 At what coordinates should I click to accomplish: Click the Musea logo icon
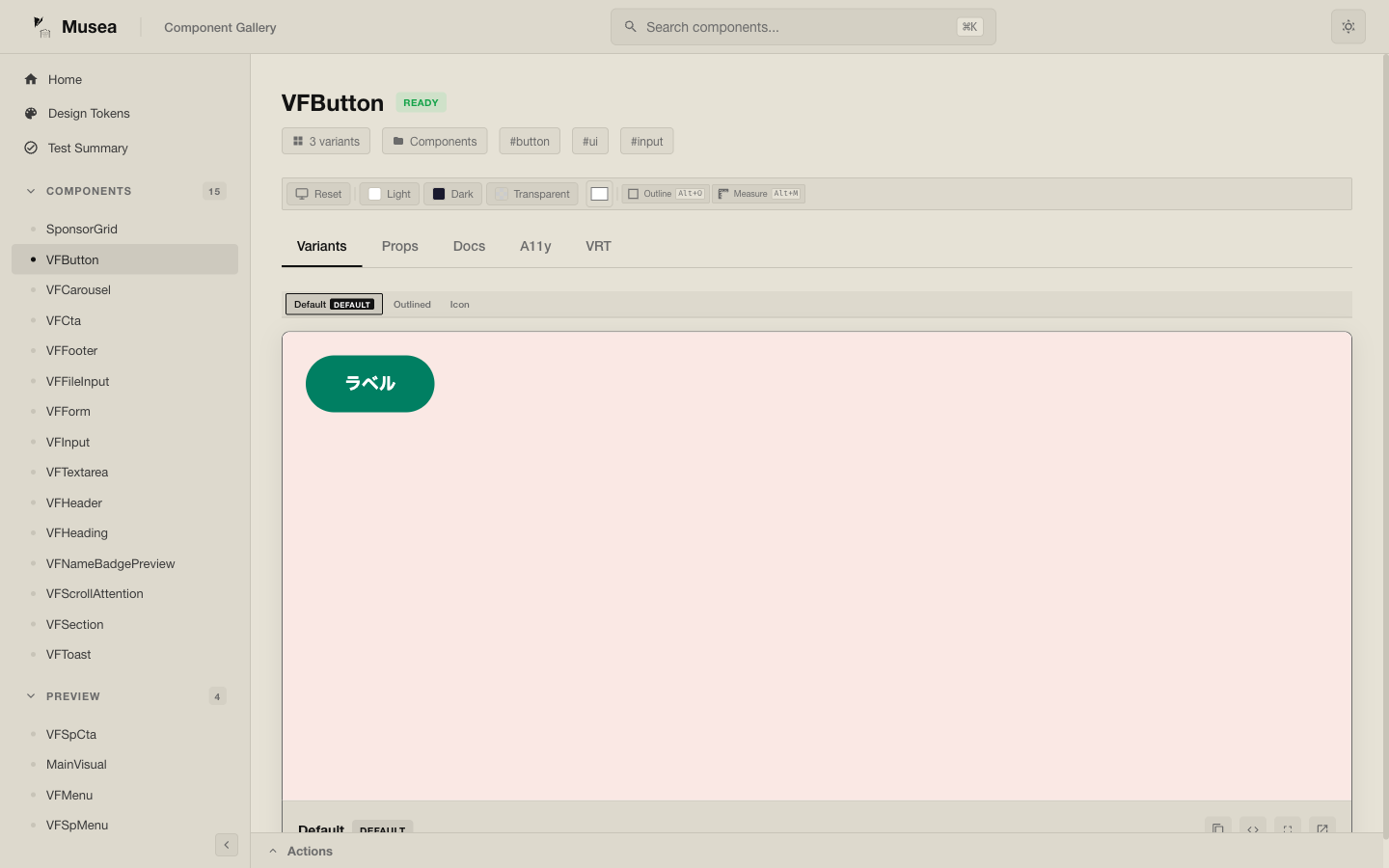click(x=41, y=27)
